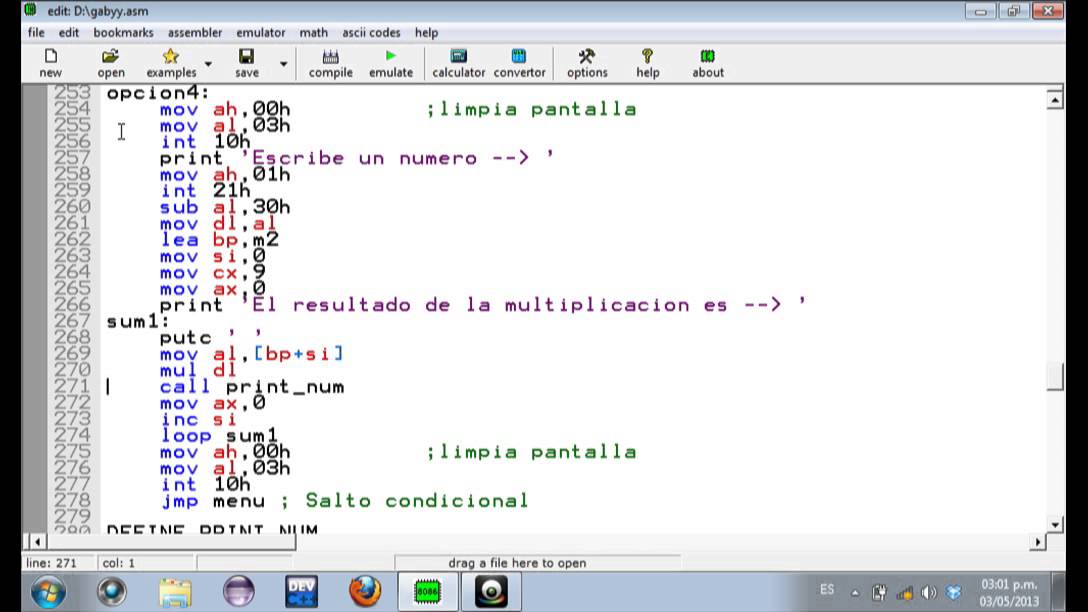
Task: Compile the assembly code
Action: (330, 62)
